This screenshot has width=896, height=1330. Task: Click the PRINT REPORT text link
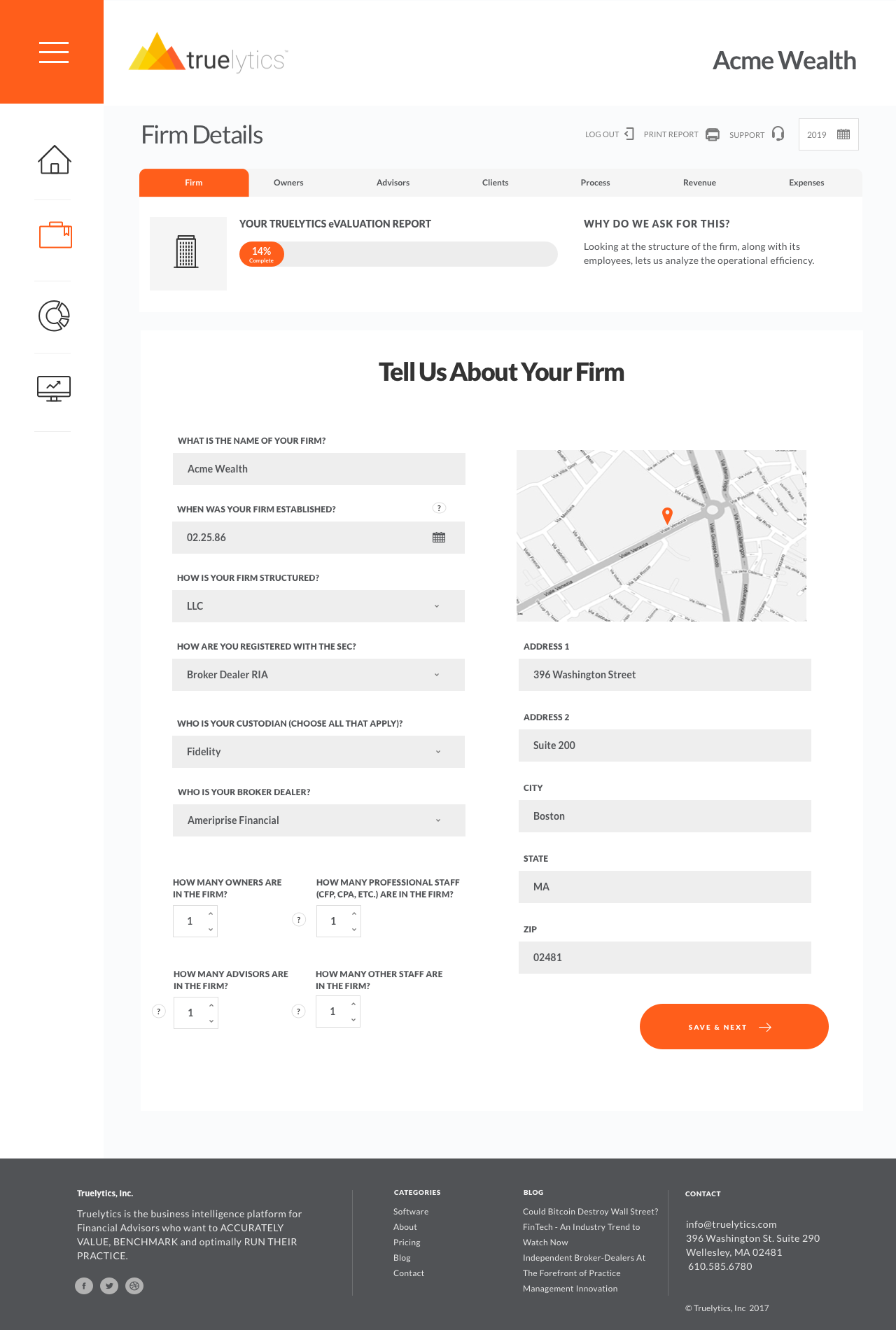point(671,134)
